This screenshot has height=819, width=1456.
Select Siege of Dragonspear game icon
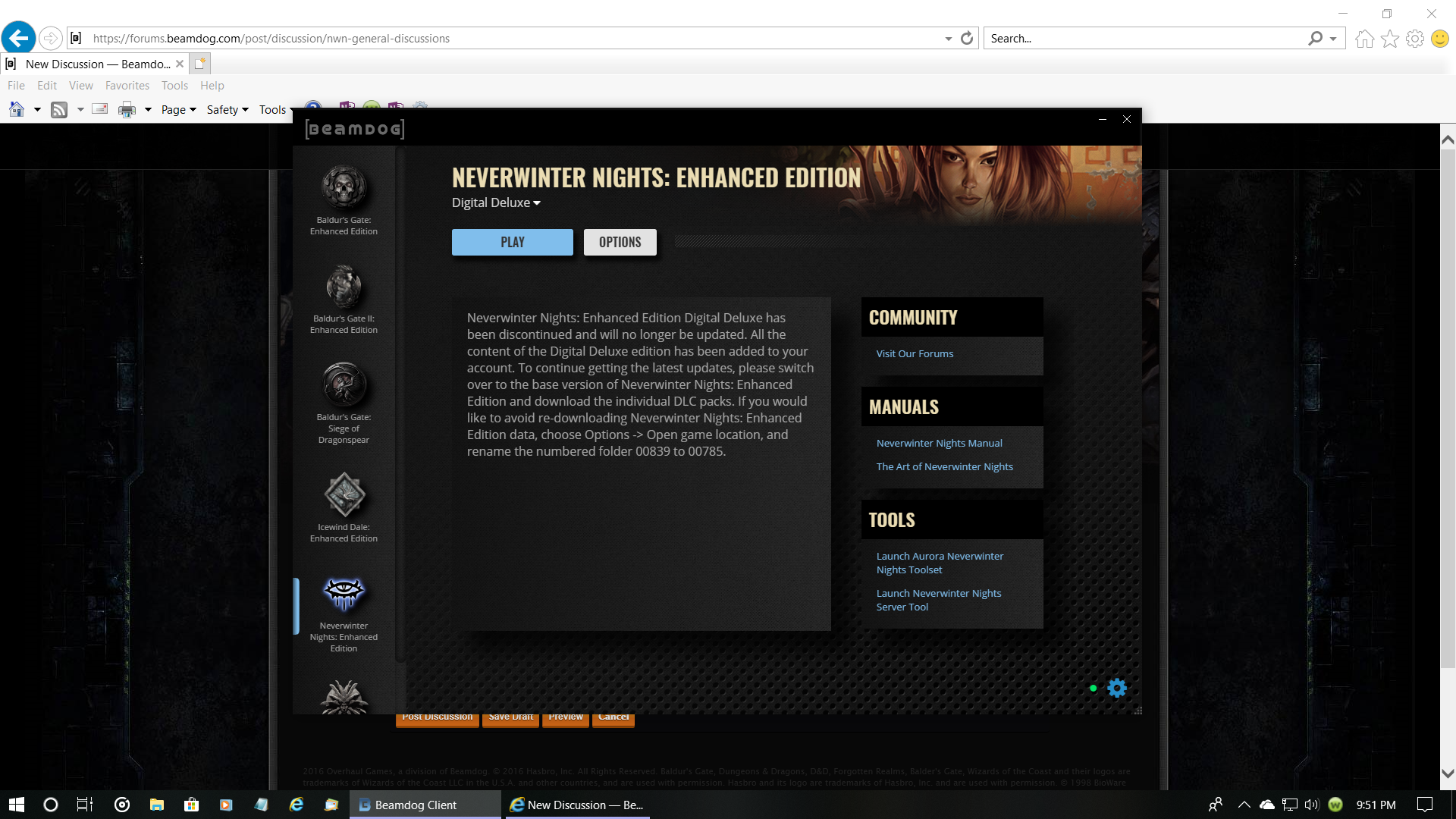pos(344,384)
